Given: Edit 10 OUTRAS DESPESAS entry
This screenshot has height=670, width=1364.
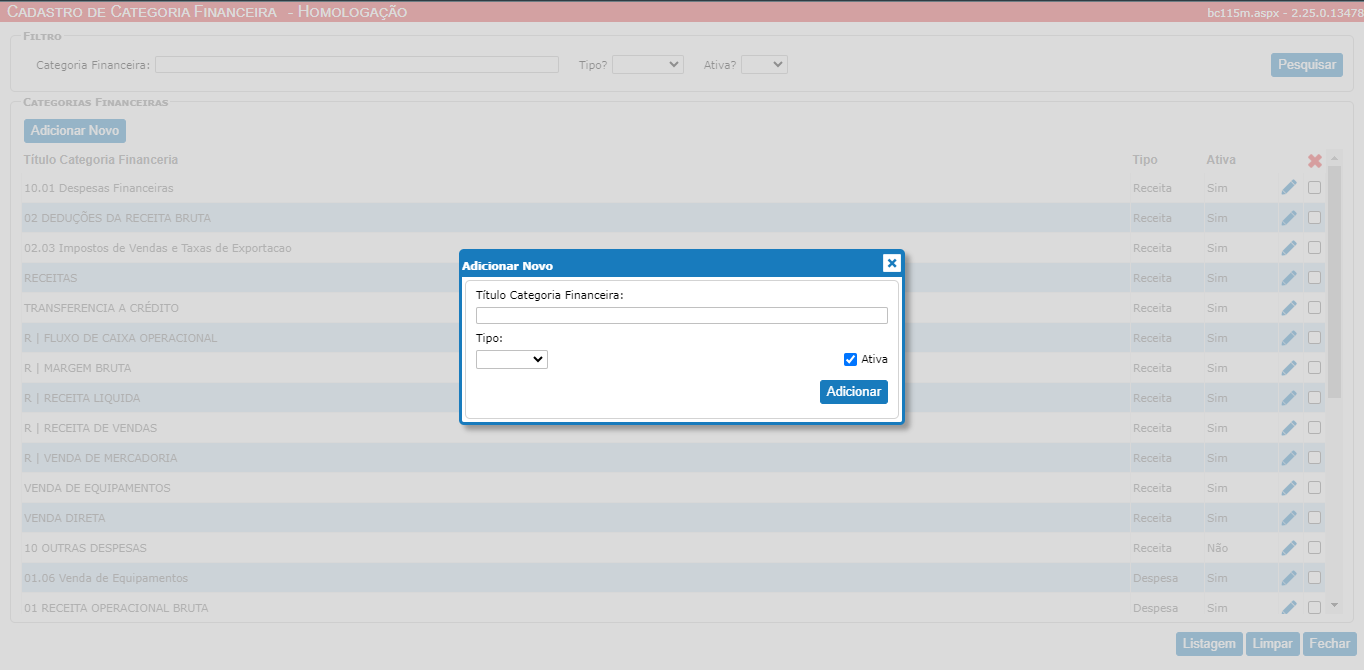Looking at the screenshot, I should coord(1289,547).
